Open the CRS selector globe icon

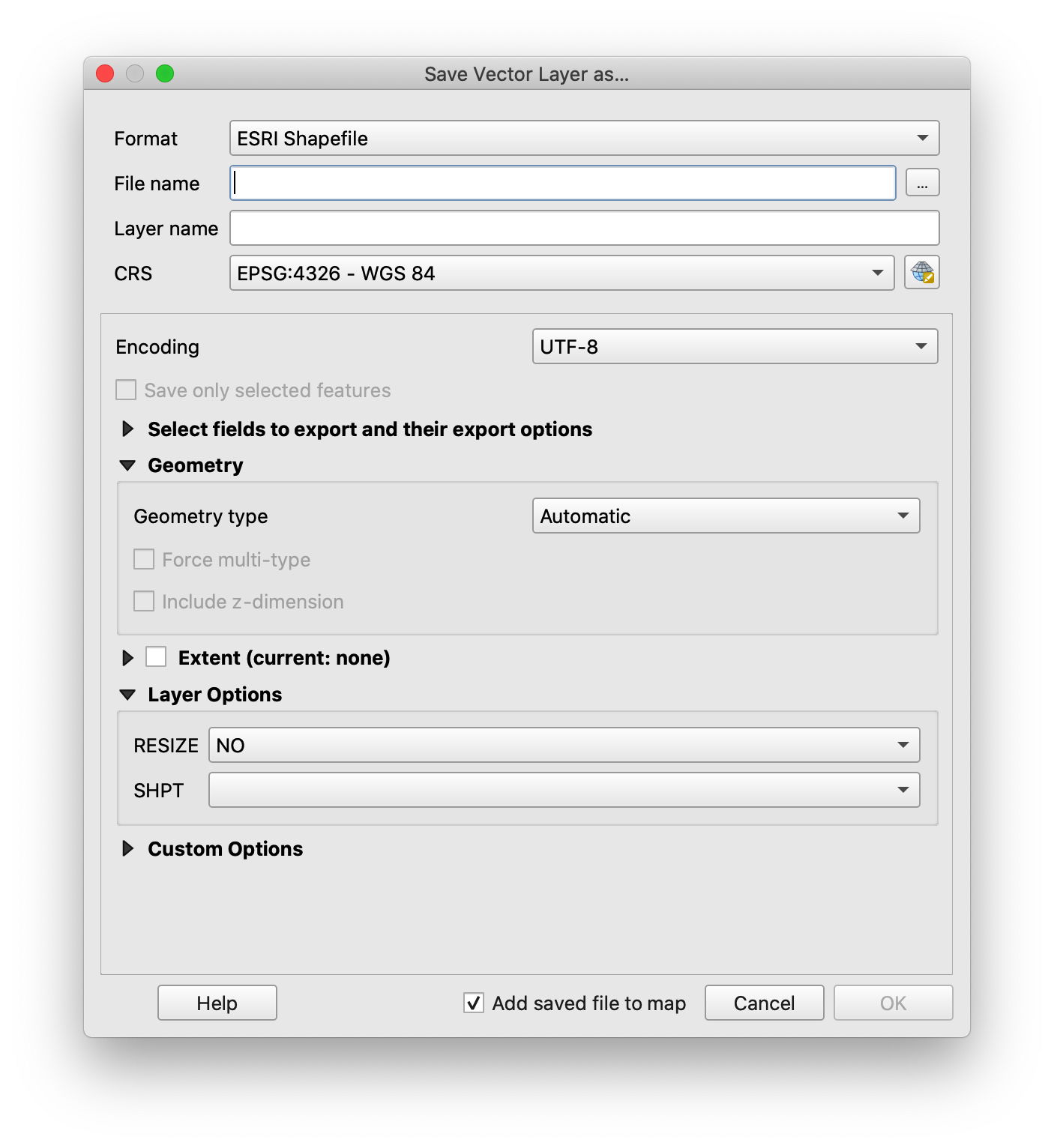tap(921, 273)
